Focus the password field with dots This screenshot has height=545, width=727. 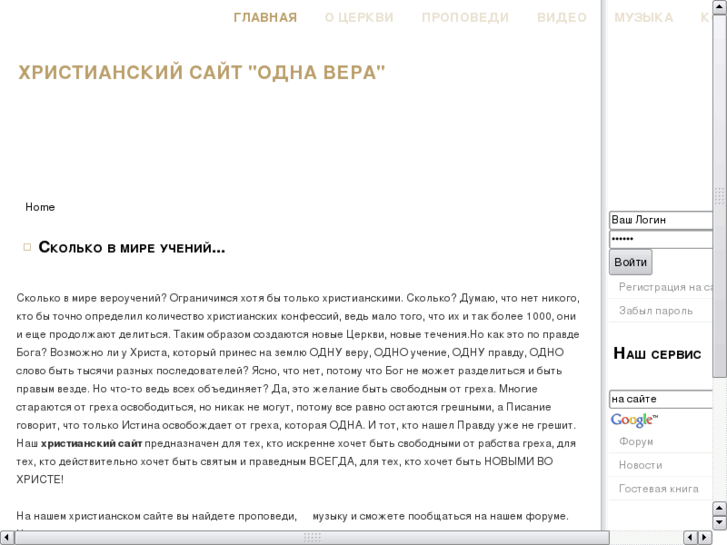661,239
